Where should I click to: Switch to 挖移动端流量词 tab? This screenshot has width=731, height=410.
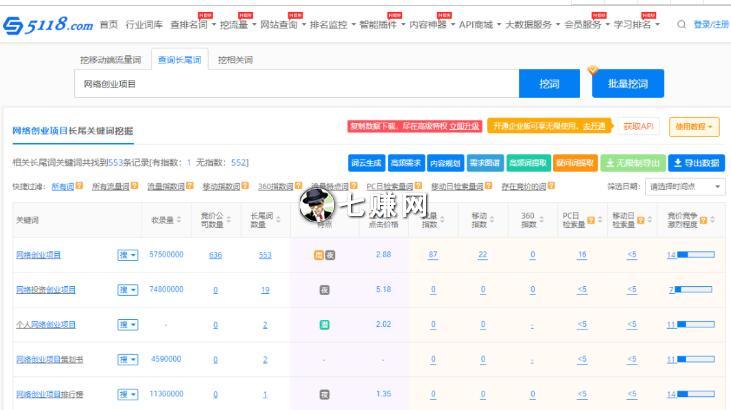(x=110, y=60)
